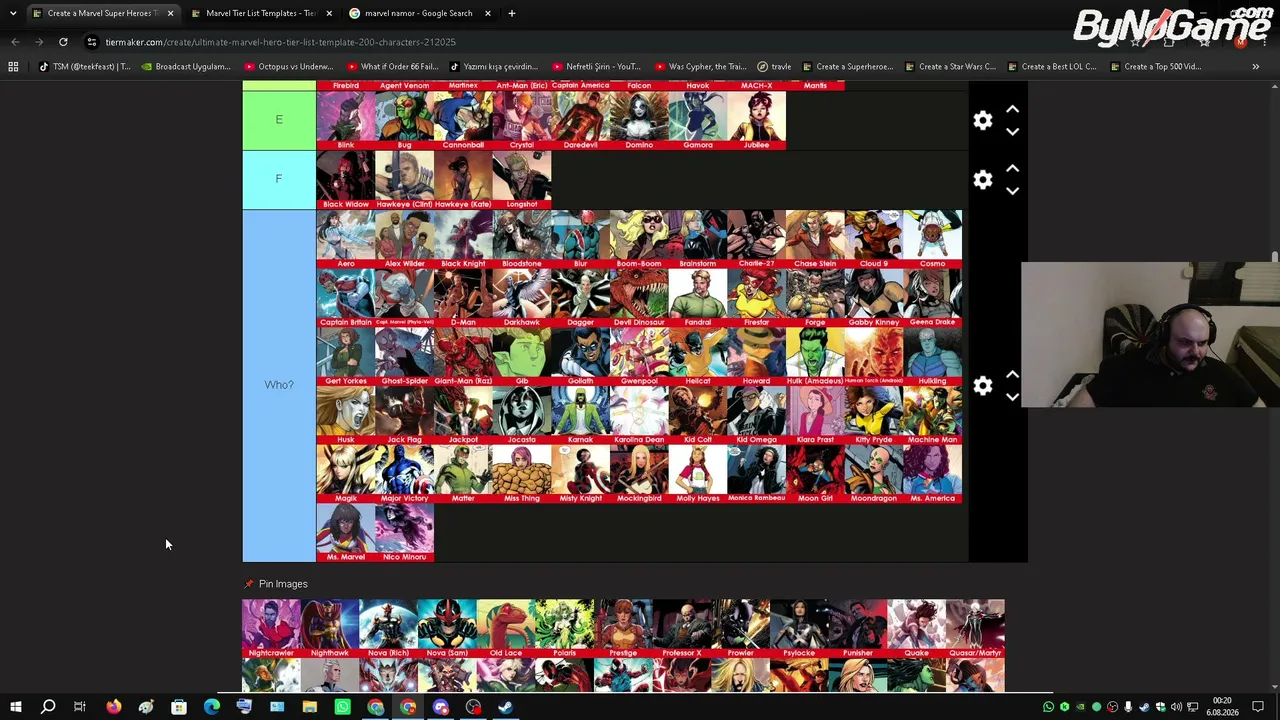Open settings gear for tier F row
Screen dimensions: 1280x720
click(983, 179)
